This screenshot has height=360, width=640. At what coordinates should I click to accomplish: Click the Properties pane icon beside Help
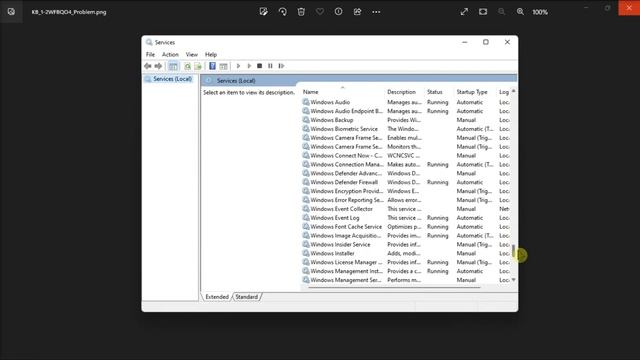(x=223, y=66)
